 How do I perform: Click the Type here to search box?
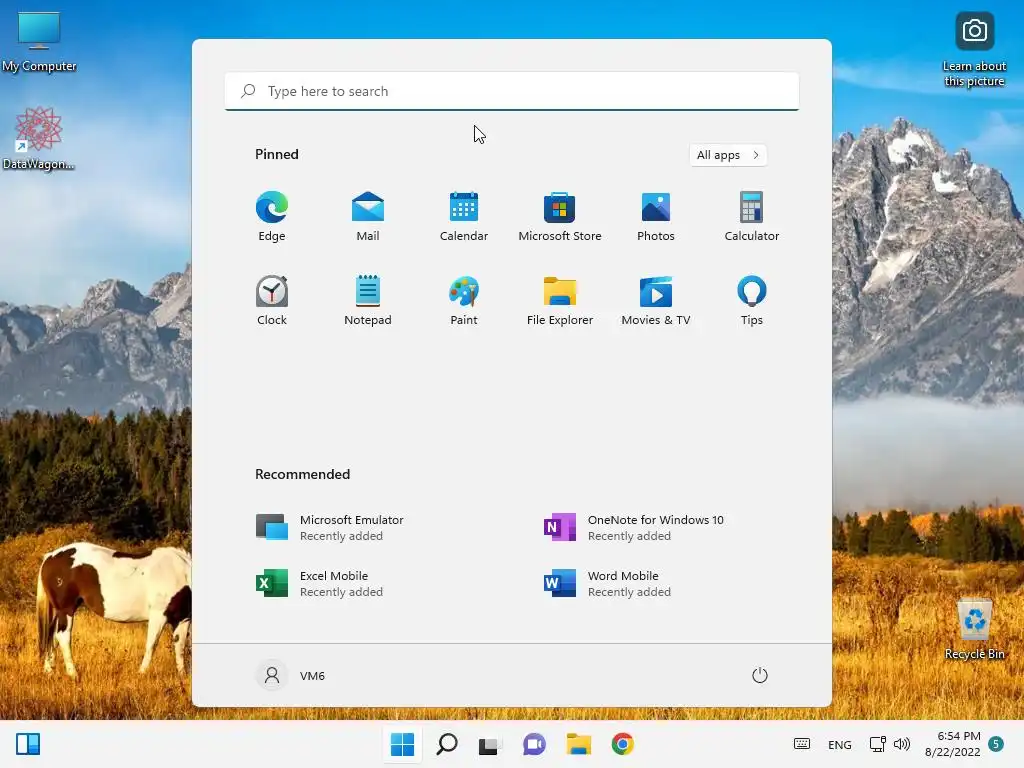(512, 91)
